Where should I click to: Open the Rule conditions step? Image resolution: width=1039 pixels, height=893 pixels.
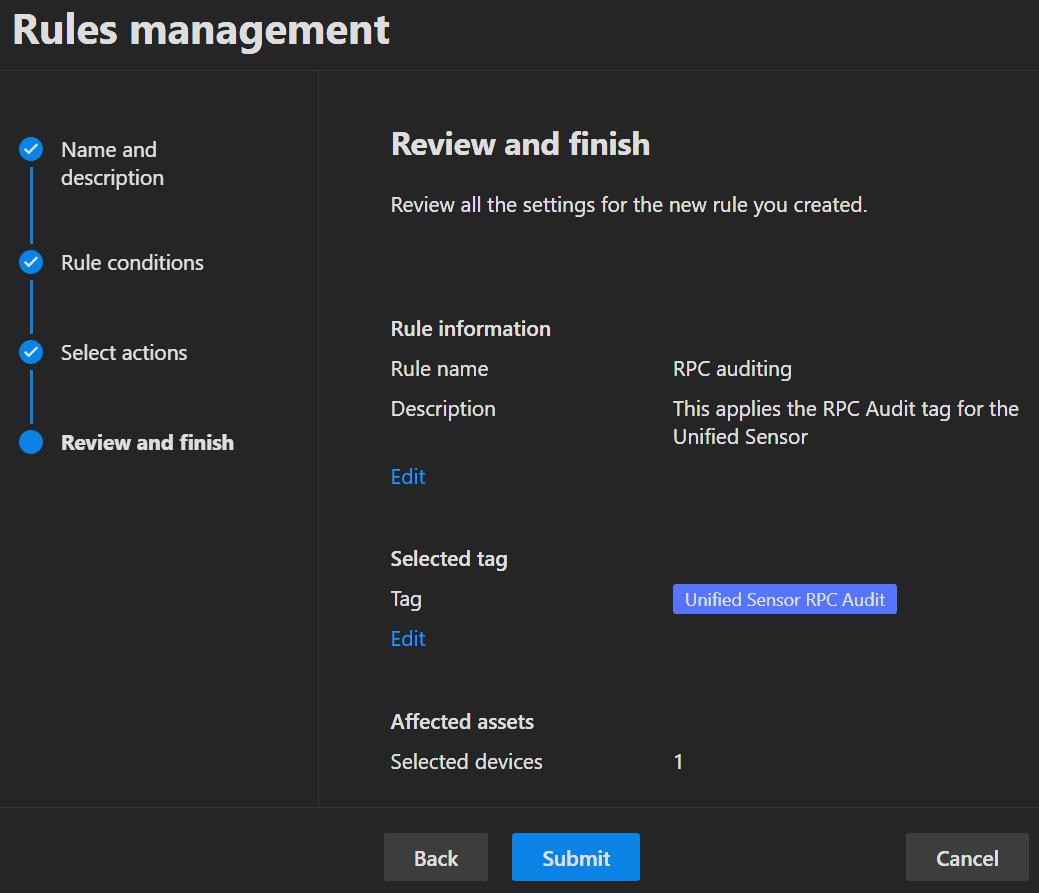(132, 263)
